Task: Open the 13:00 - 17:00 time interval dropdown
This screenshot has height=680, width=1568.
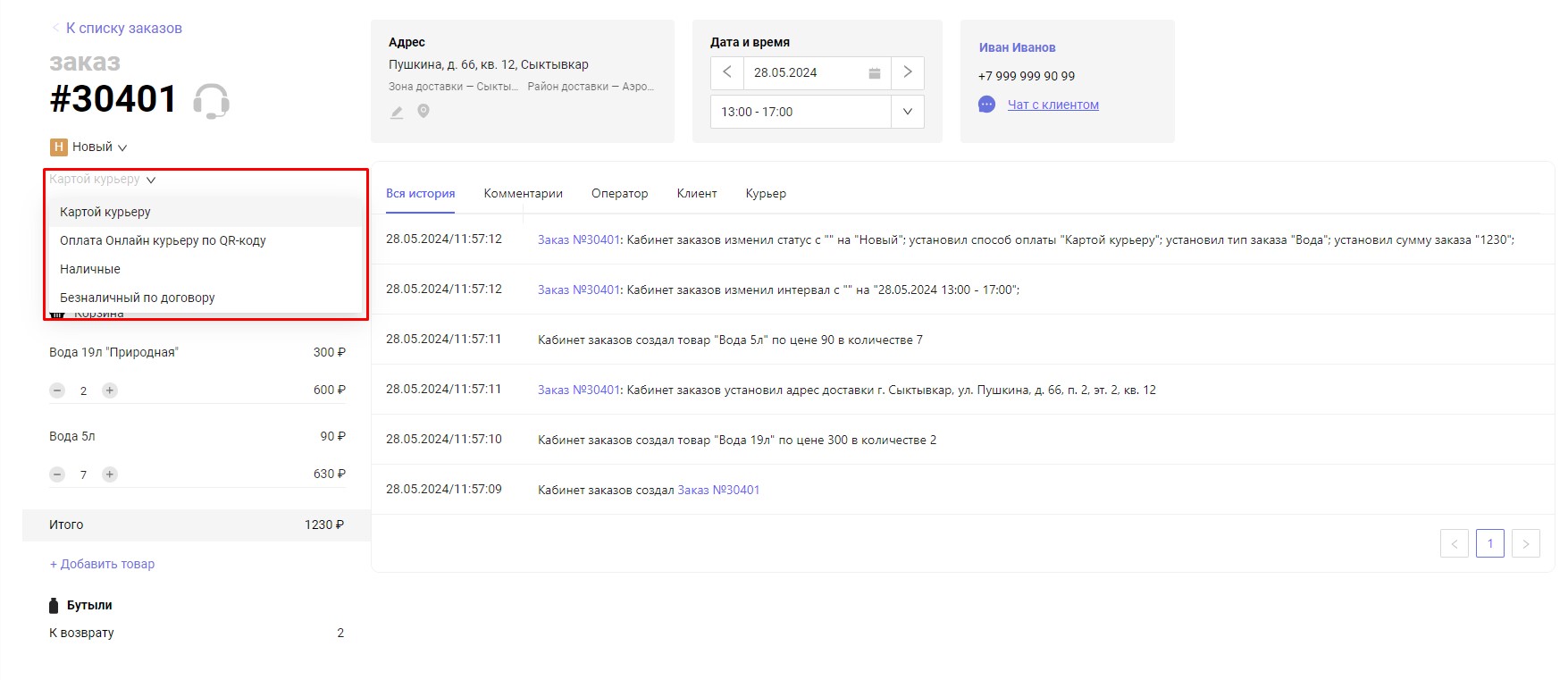Action: coord(908,112)
